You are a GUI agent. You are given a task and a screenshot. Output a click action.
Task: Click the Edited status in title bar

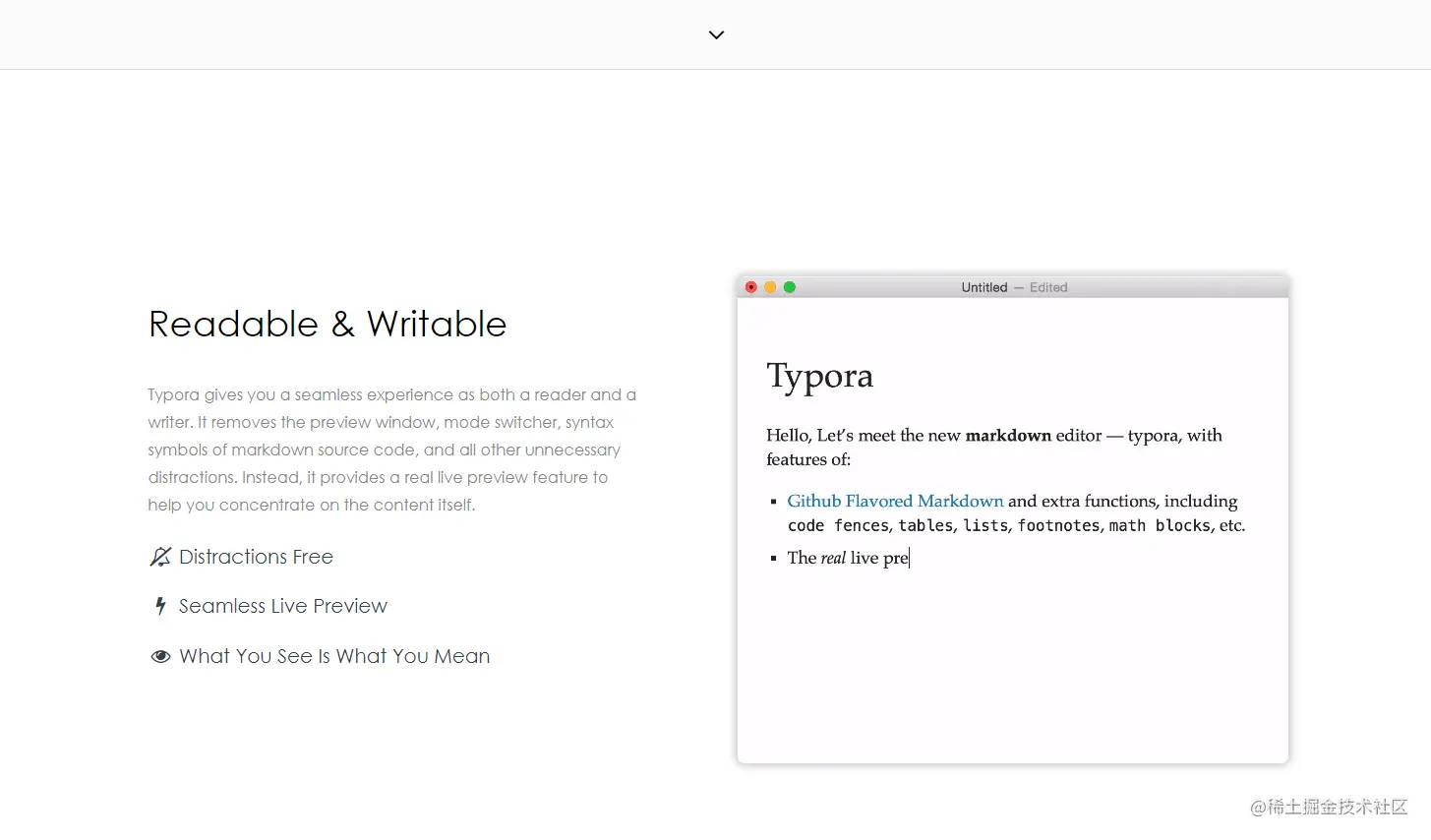(1048, 287)
